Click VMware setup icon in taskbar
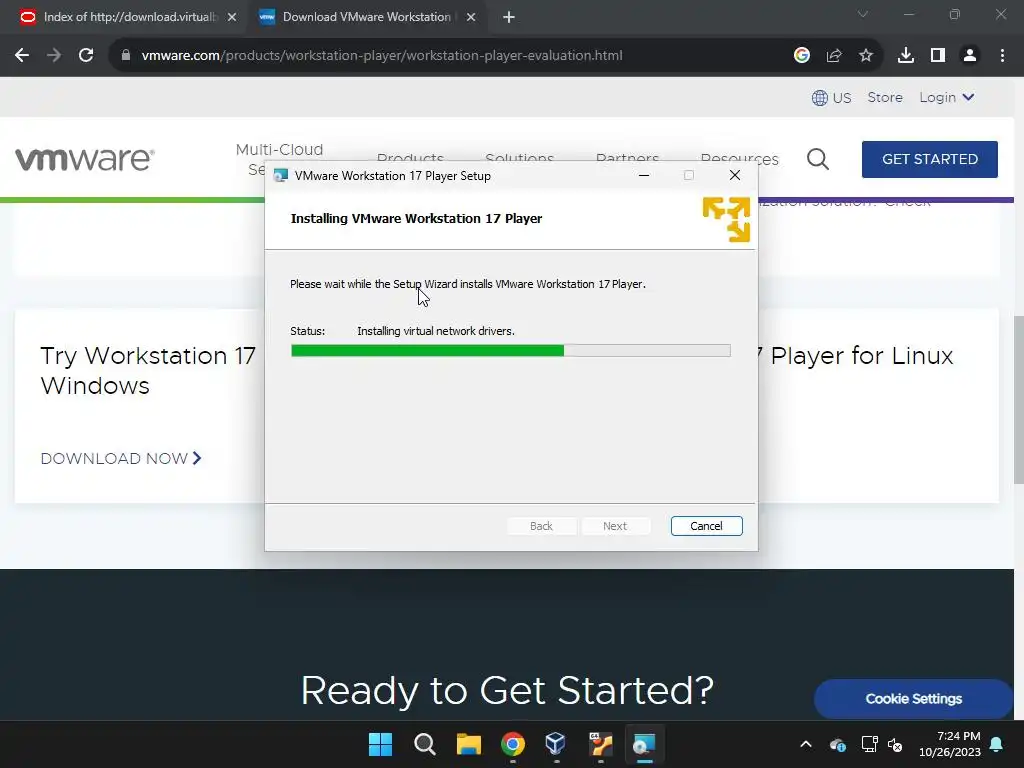The width and height of the screenshot is (1024, 768). (644, 744)
